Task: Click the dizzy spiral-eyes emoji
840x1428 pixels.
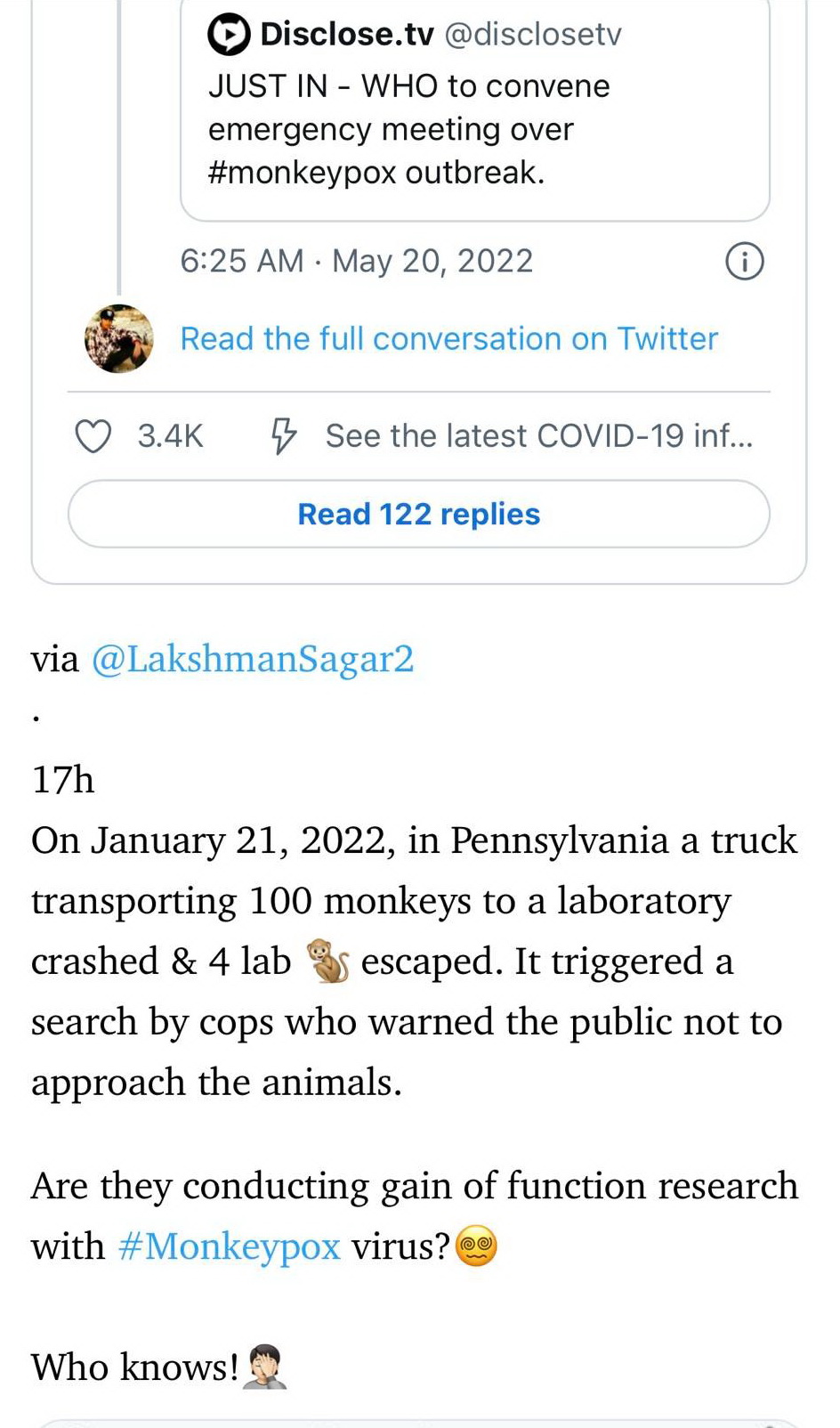Action: [476, 1245]
